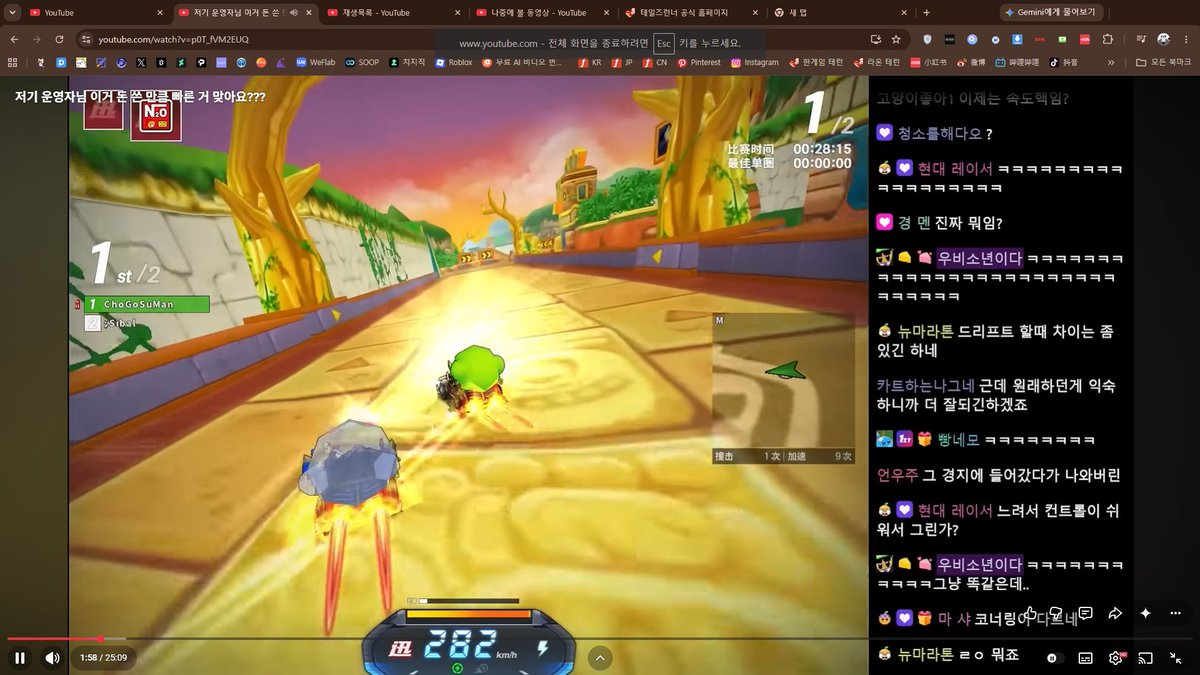Click the video title overlay text
The image size is (1200, 675).
tap(140, 98)
